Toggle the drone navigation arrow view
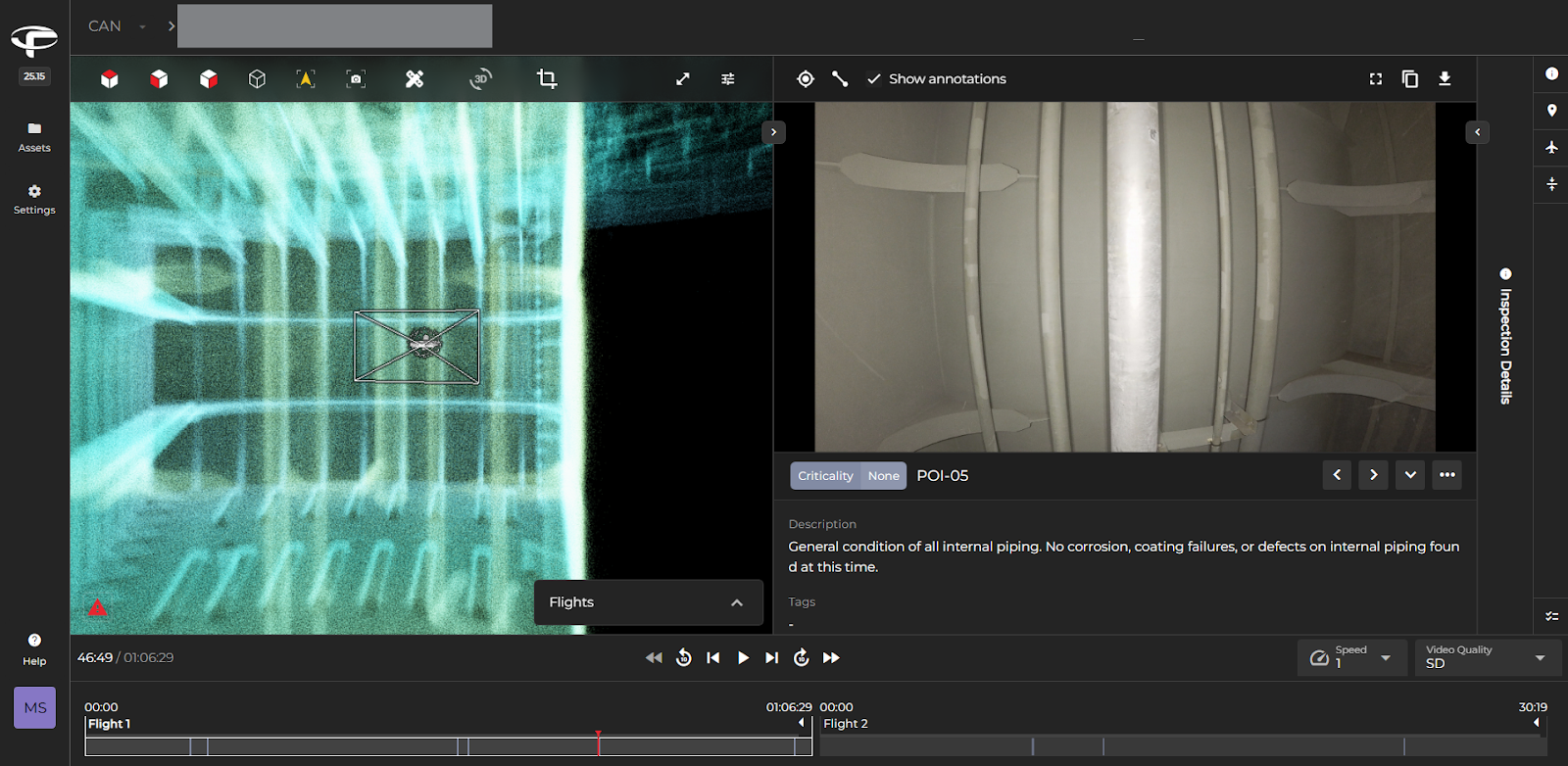Image resolution: width=1568 pixels, height=766 pixels. (x=306, y=79)
